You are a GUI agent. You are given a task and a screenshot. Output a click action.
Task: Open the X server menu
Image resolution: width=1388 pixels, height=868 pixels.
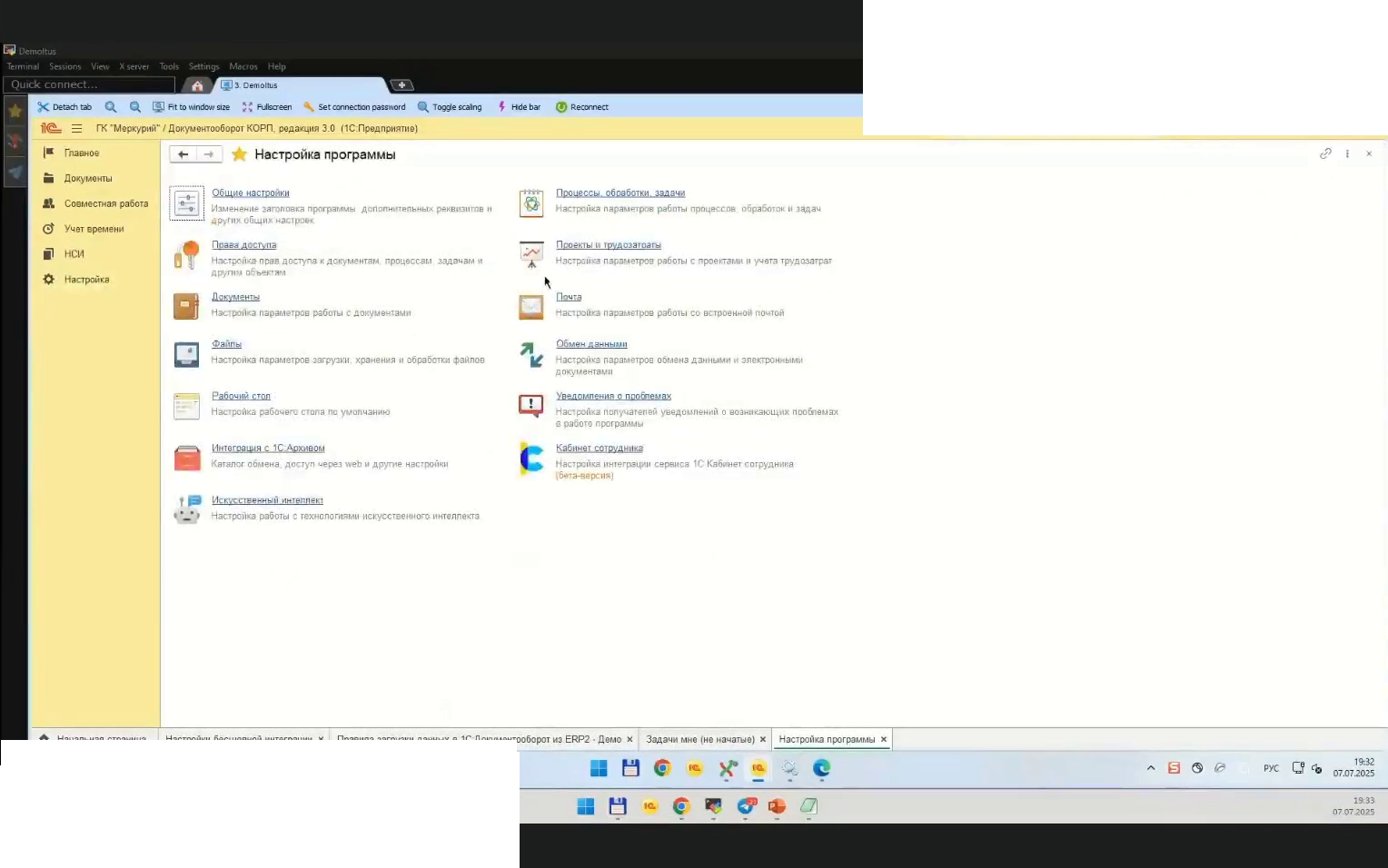coord(134,66)
